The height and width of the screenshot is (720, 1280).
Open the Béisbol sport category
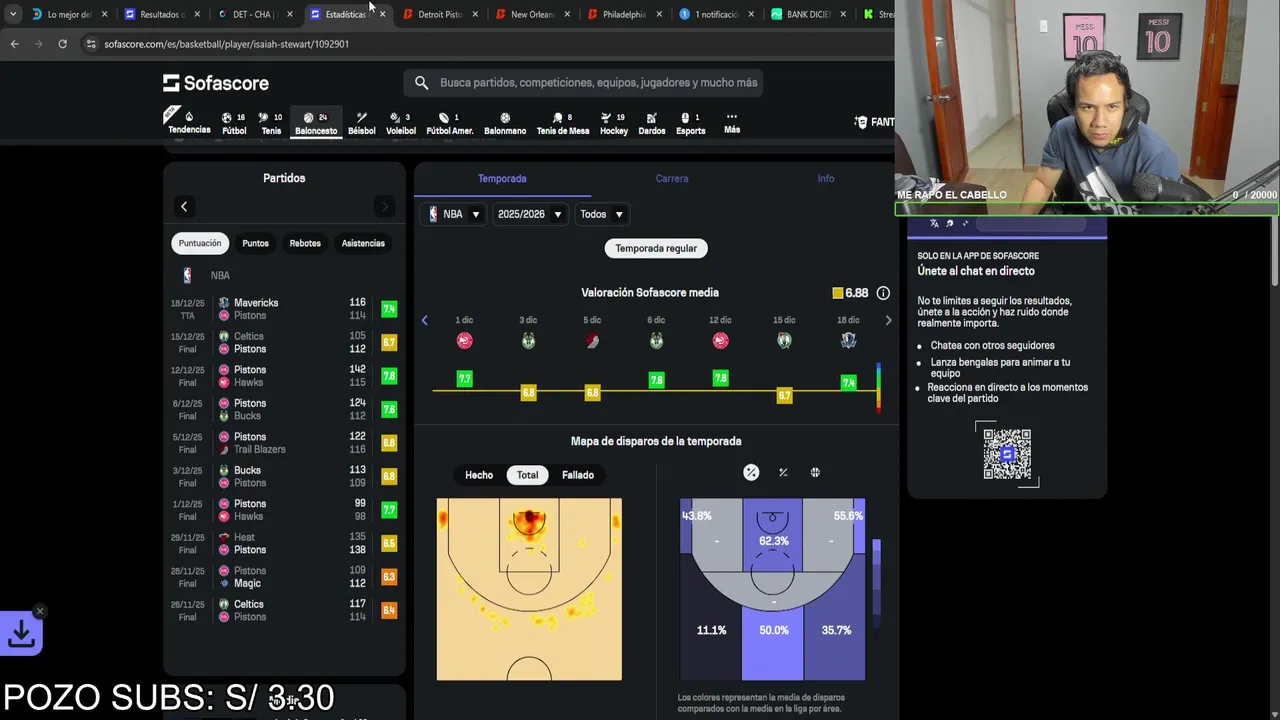click(362, 123)
